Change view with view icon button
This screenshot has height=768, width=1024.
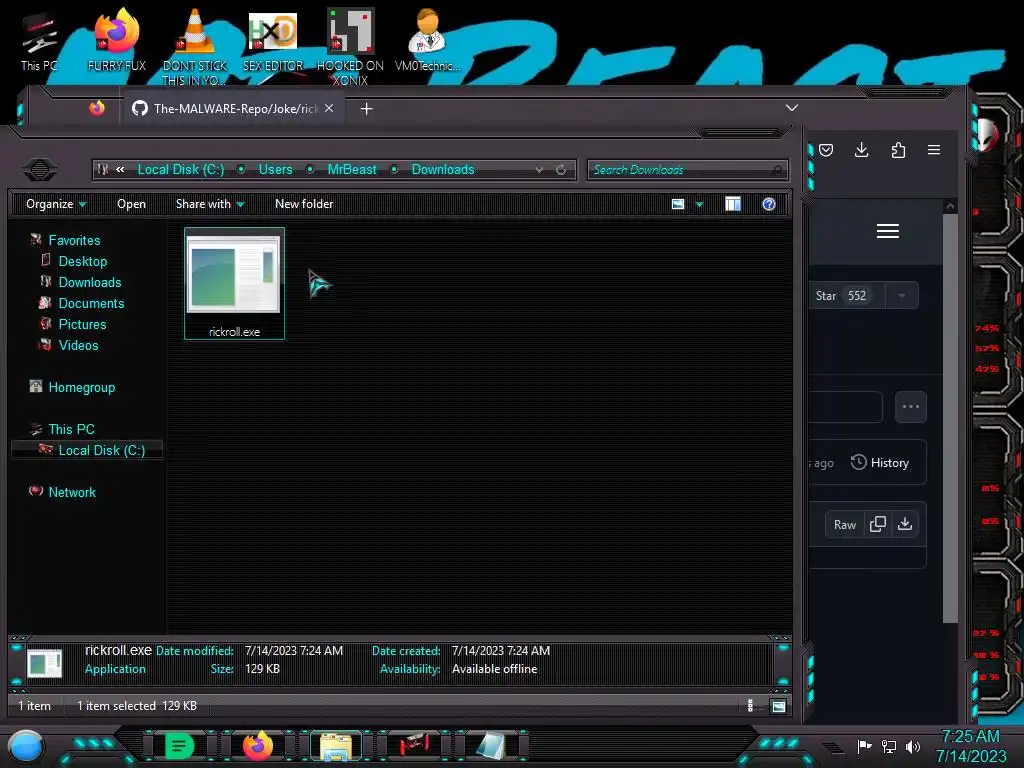[678, 204]
